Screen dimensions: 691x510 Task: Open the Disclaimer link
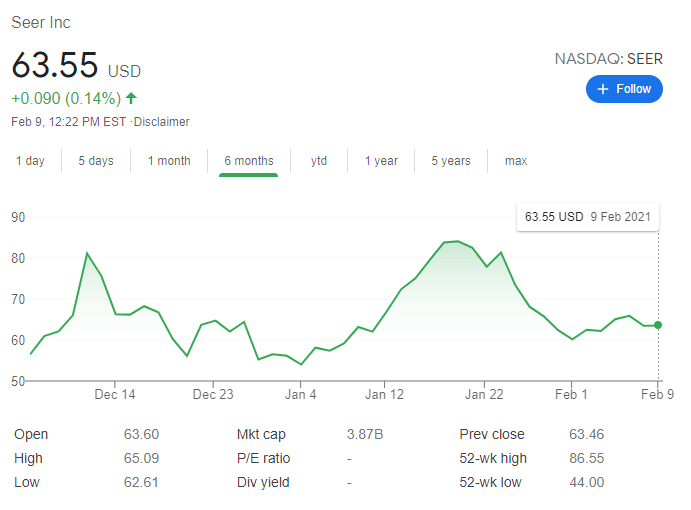(162, 122)
